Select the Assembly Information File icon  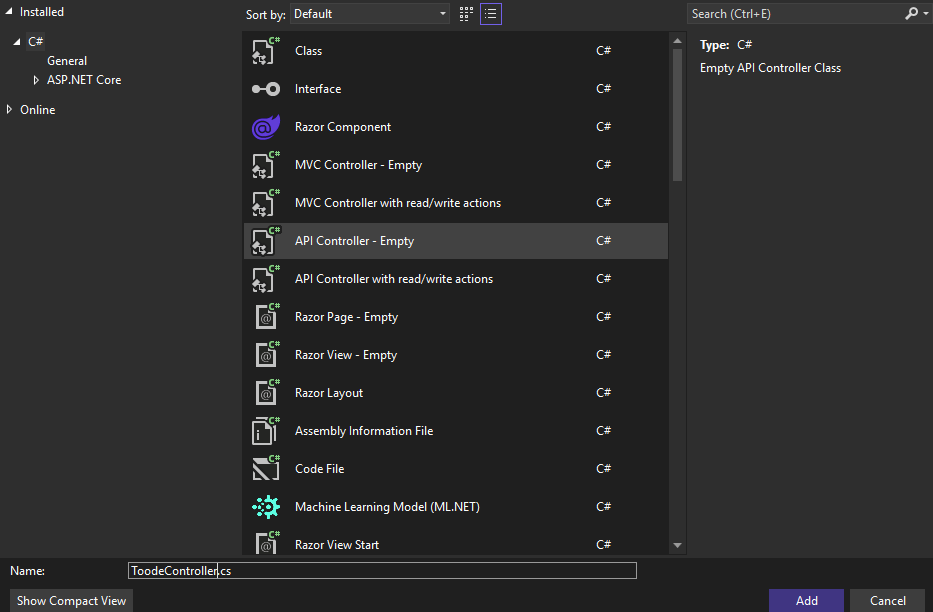265,431
